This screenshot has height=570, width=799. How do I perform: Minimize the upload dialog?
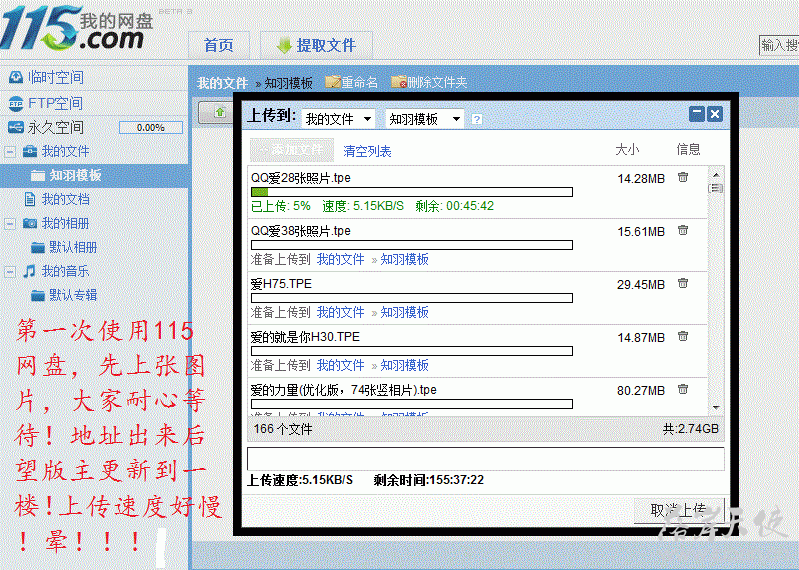click(x=697, y=114)
